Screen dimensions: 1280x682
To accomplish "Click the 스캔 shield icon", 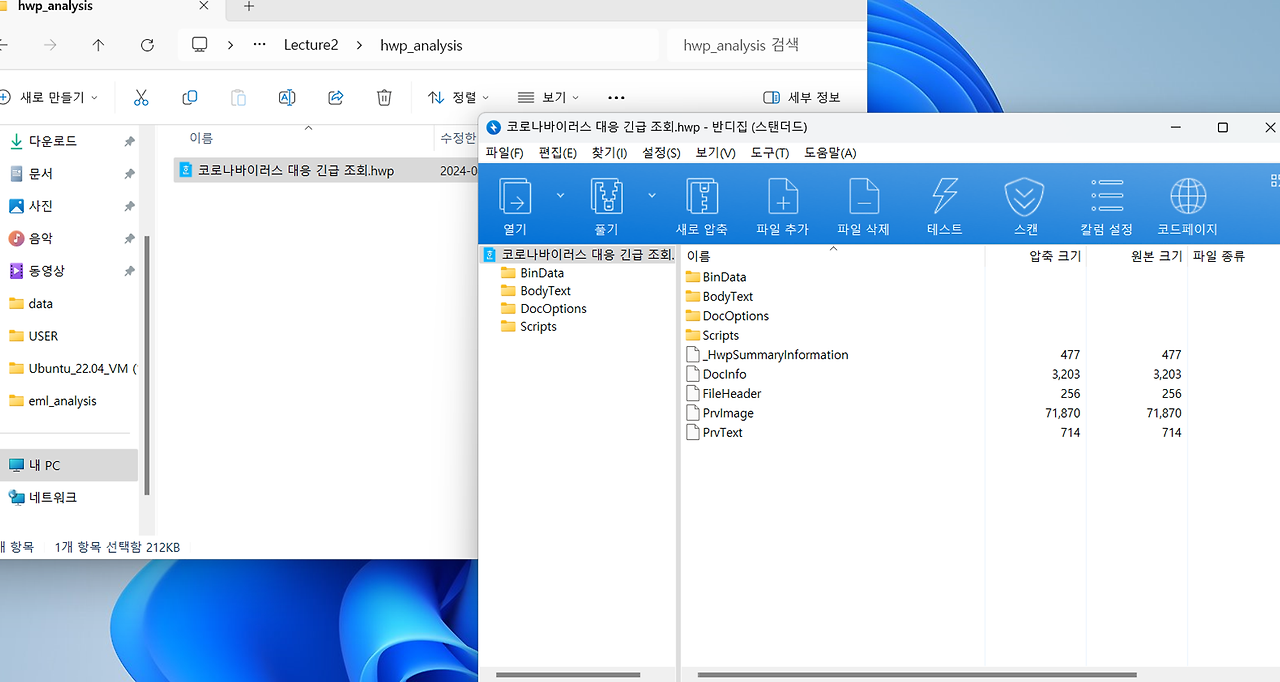I will (x=1025, y=197).
